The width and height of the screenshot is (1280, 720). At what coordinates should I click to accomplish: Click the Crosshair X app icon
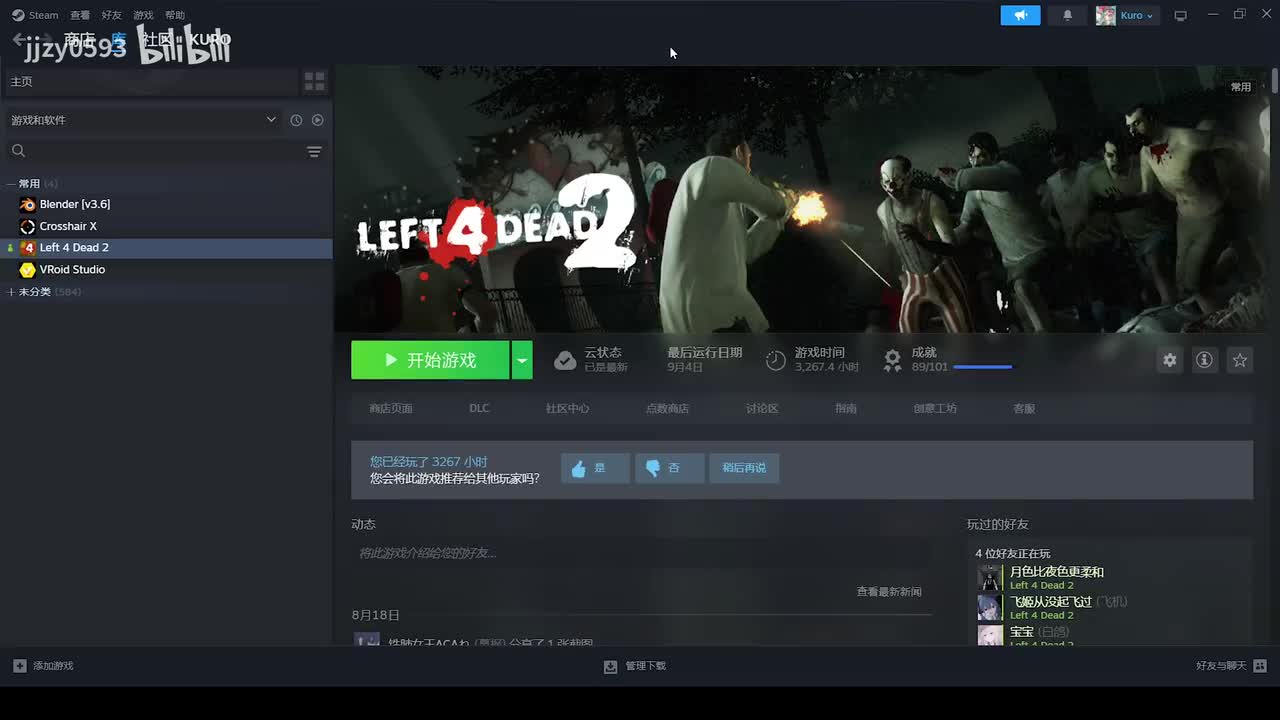[28, 226]
